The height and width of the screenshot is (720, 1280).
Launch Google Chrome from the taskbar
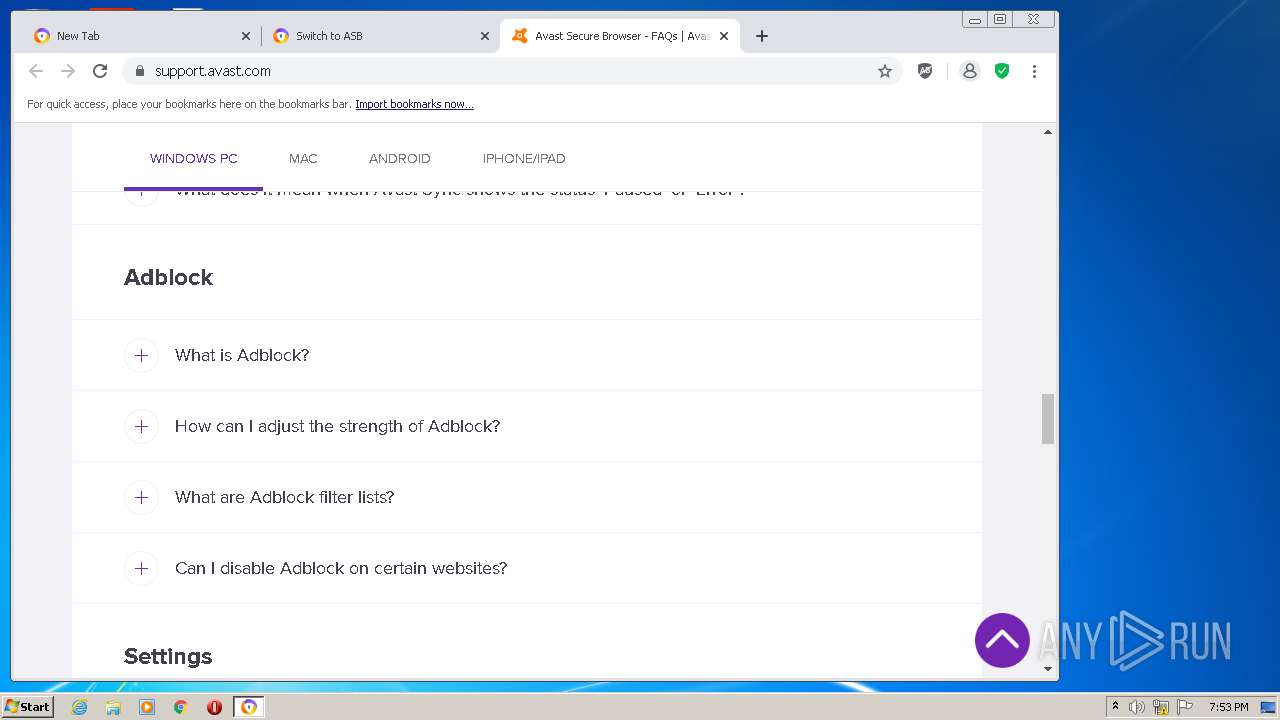180,707
